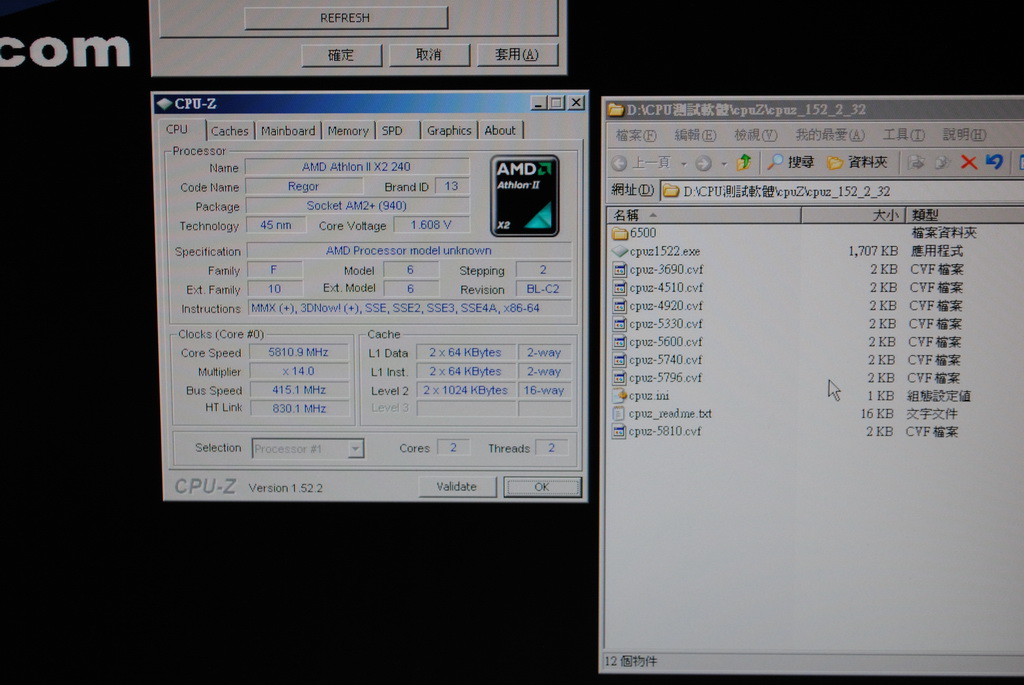This screenshot has height=685, width=1024.
Task: Click the Move To toolbar icon
Action: (916, 162)
